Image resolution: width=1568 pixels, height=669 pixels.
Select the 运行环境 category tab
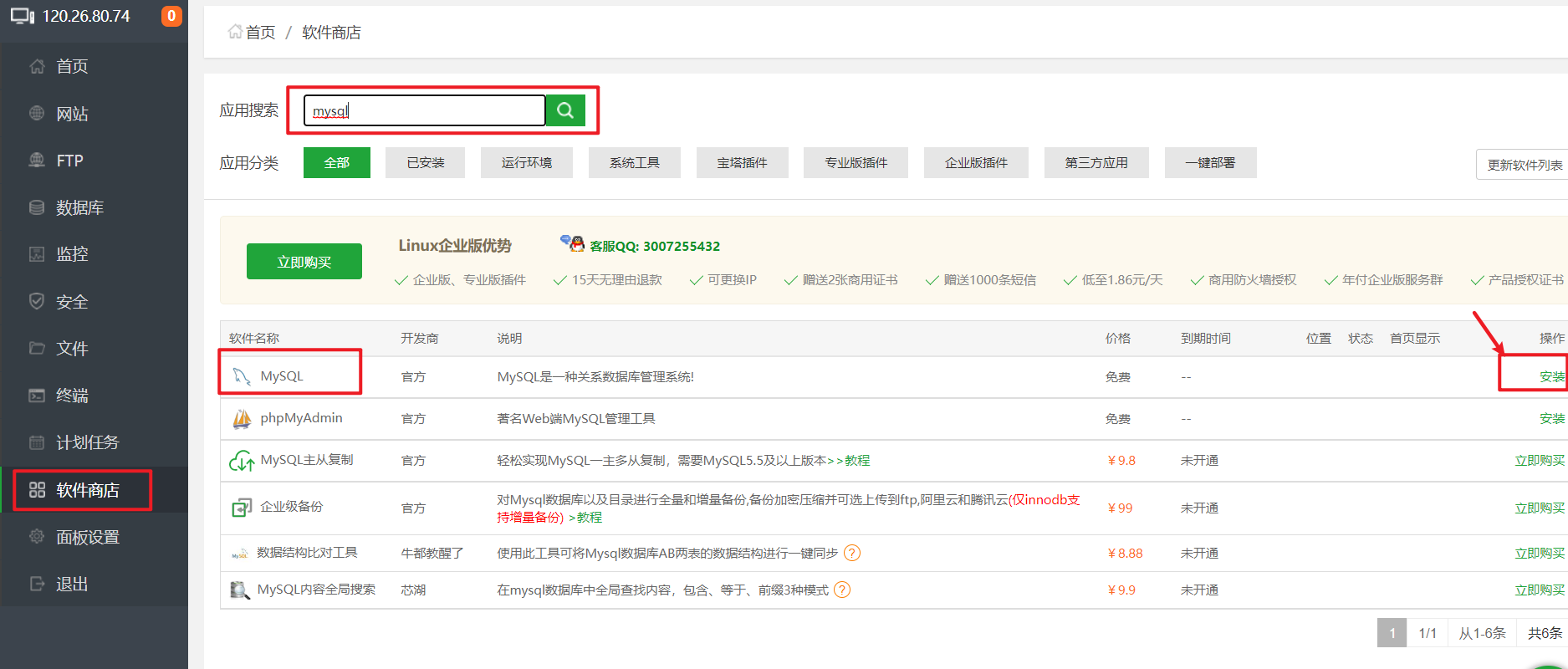(527, 162)
